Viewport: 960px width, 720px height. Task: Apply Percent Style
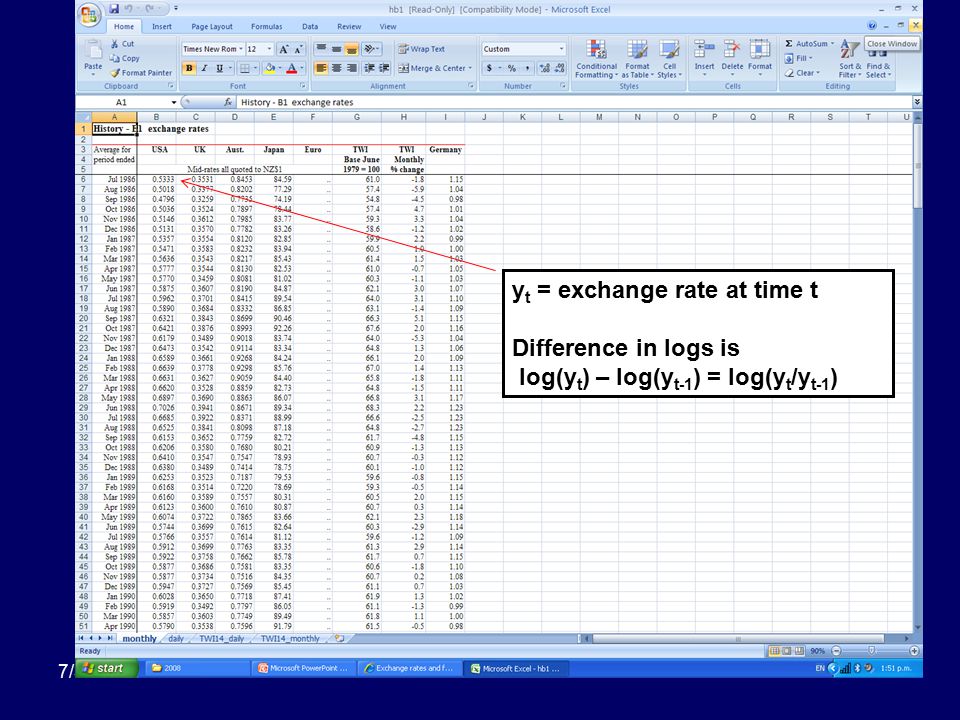click(x=512, y=69)
